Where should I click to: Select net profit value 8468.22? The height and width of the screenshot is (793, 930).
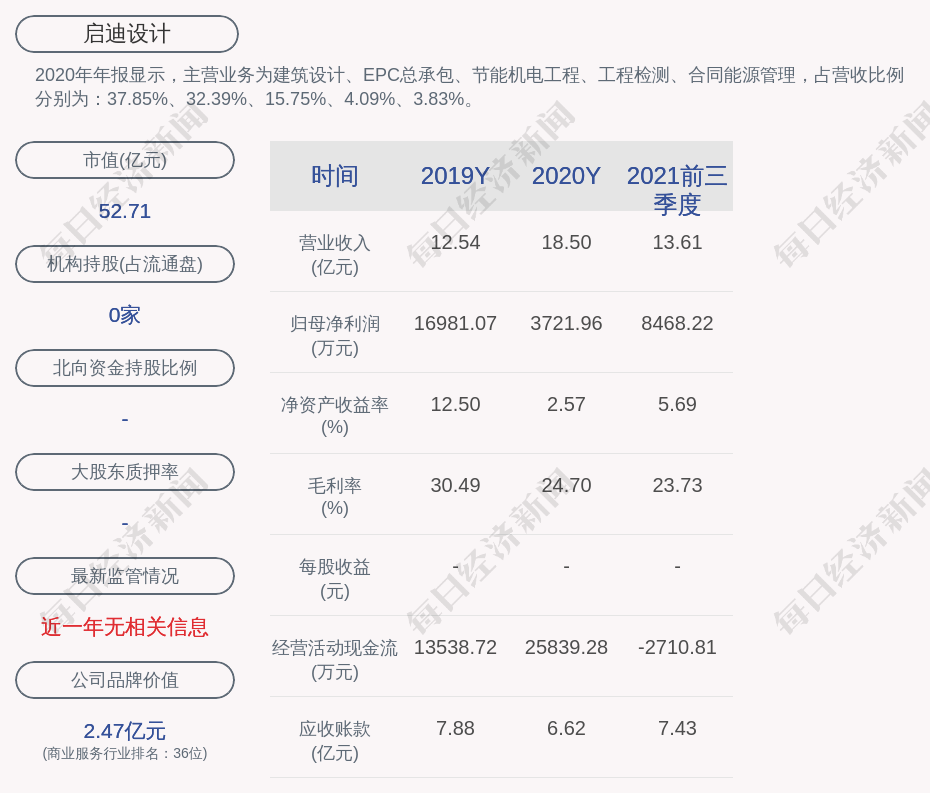[x=677, y=323]
